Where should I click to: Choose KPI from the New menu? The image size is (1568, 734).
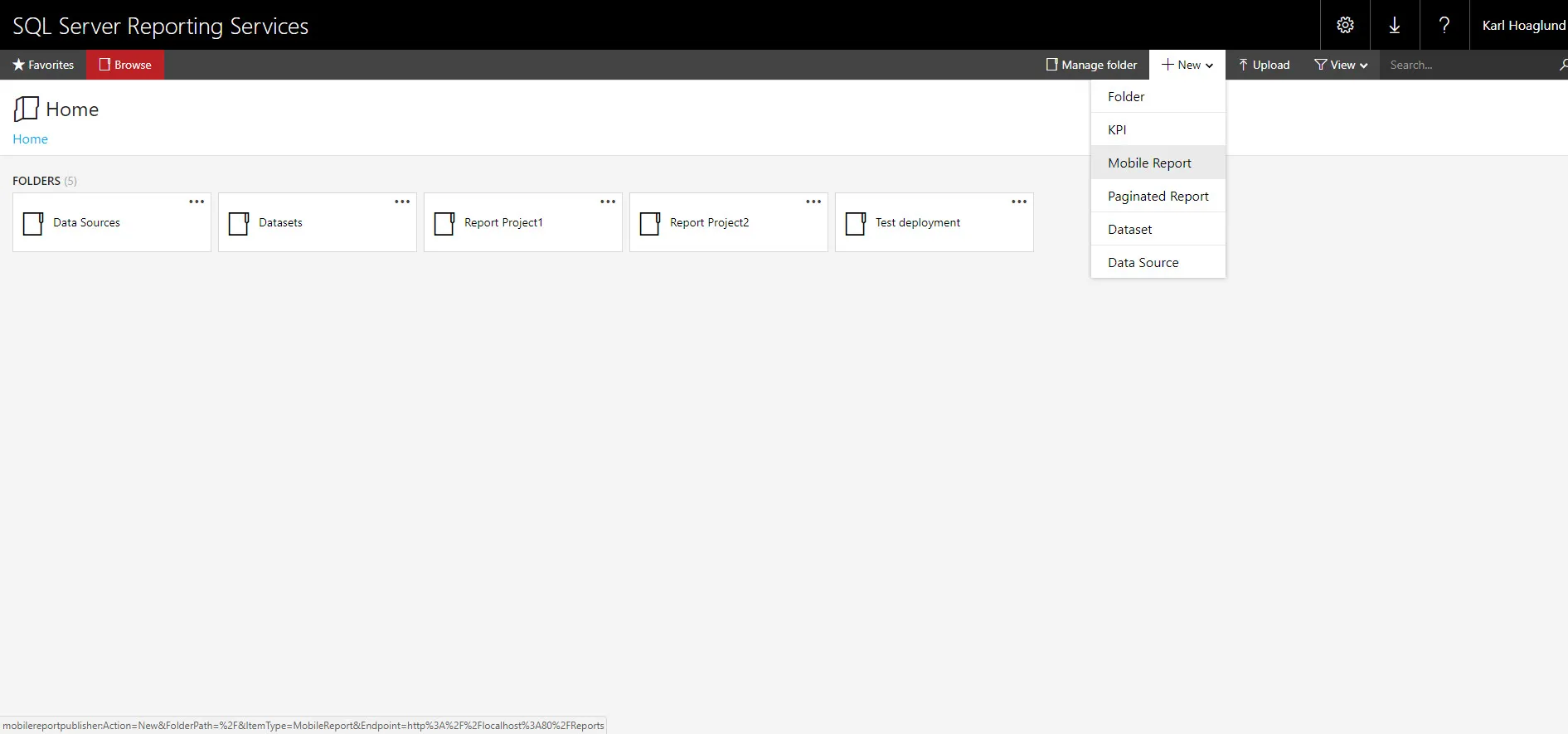pos(1158,129)
